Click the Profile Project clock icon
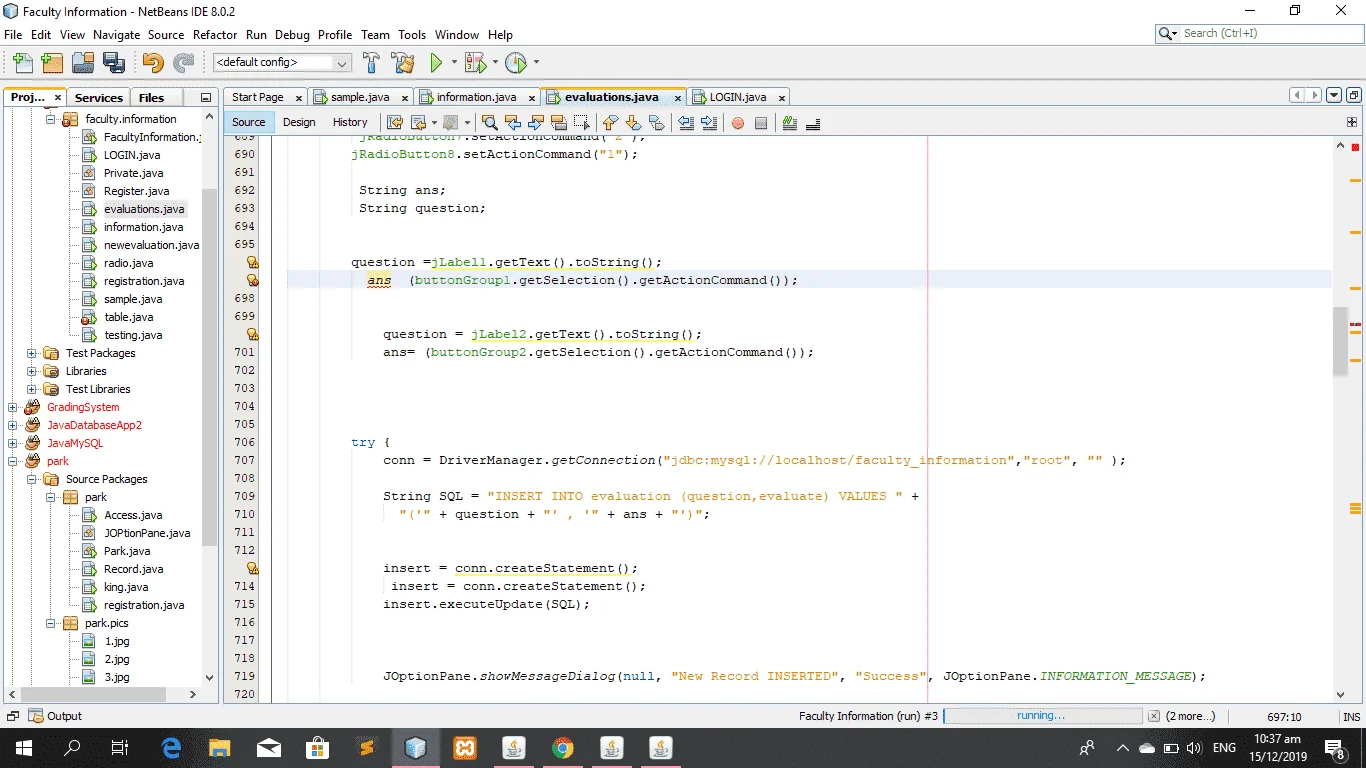1366x768 pixels. coord(516,62)
